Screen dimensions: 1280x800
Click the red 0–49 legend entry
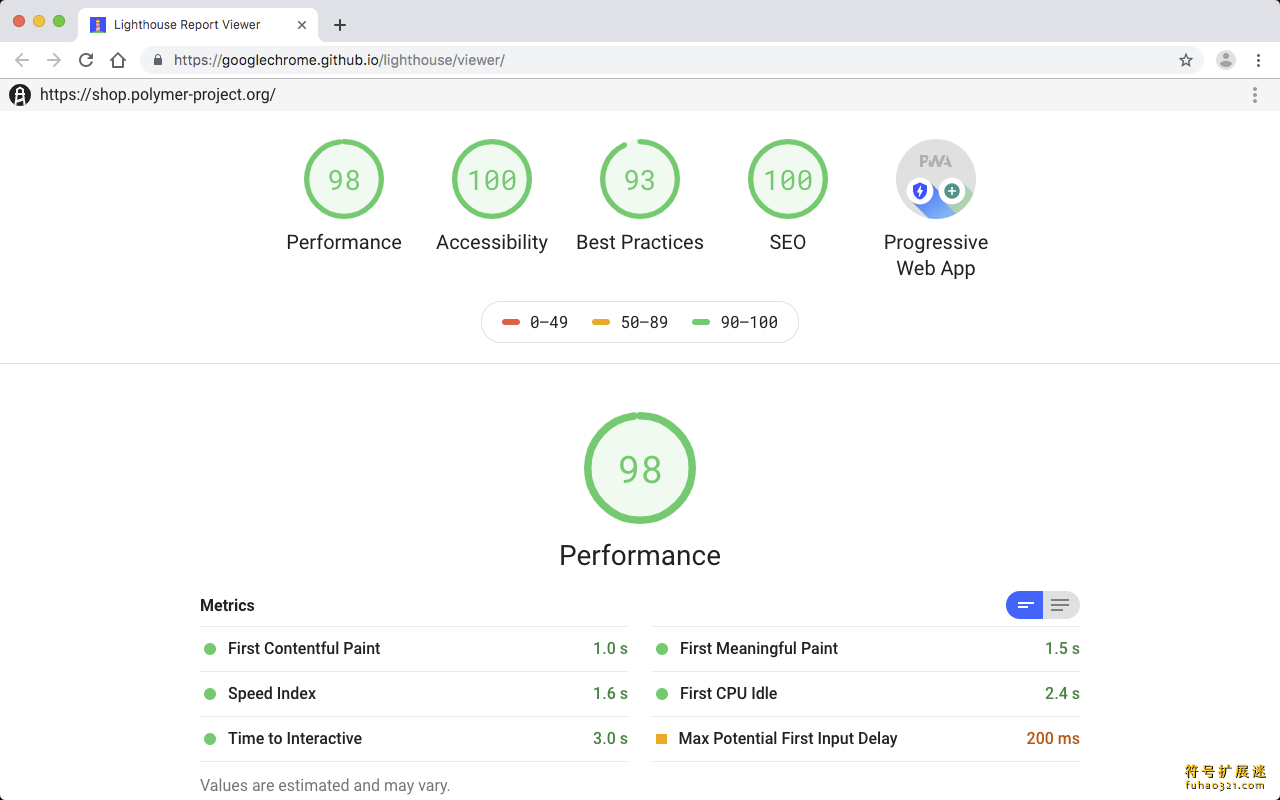pyautogui.click(x=535, y=322)
